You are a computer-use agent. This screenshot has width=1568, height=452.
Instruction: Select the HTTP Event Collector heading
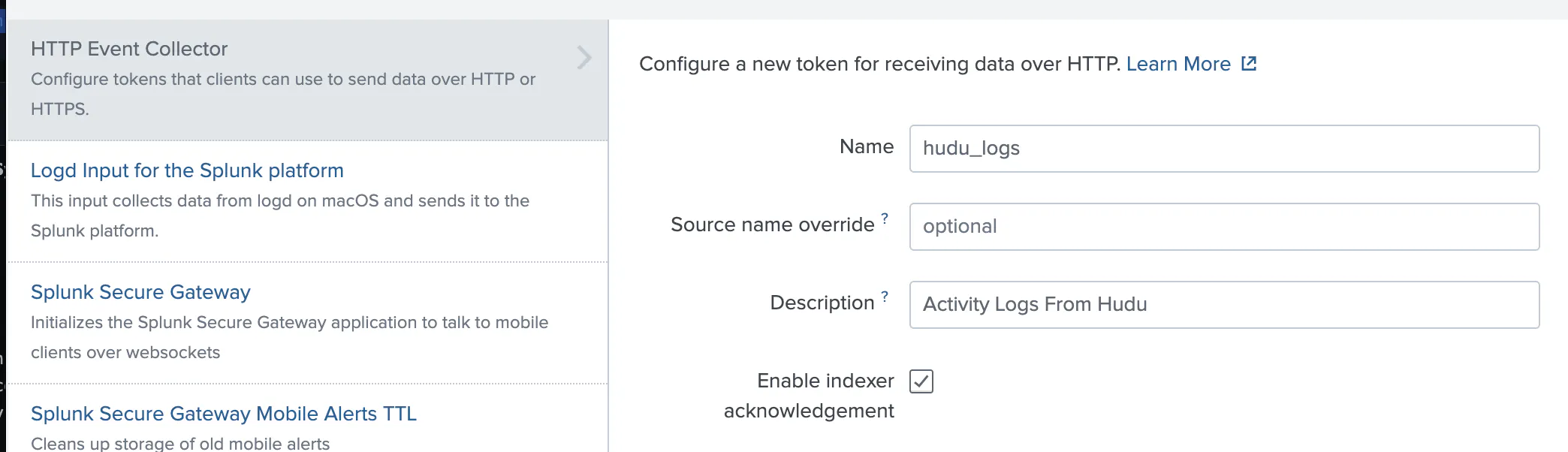[129, 49]
